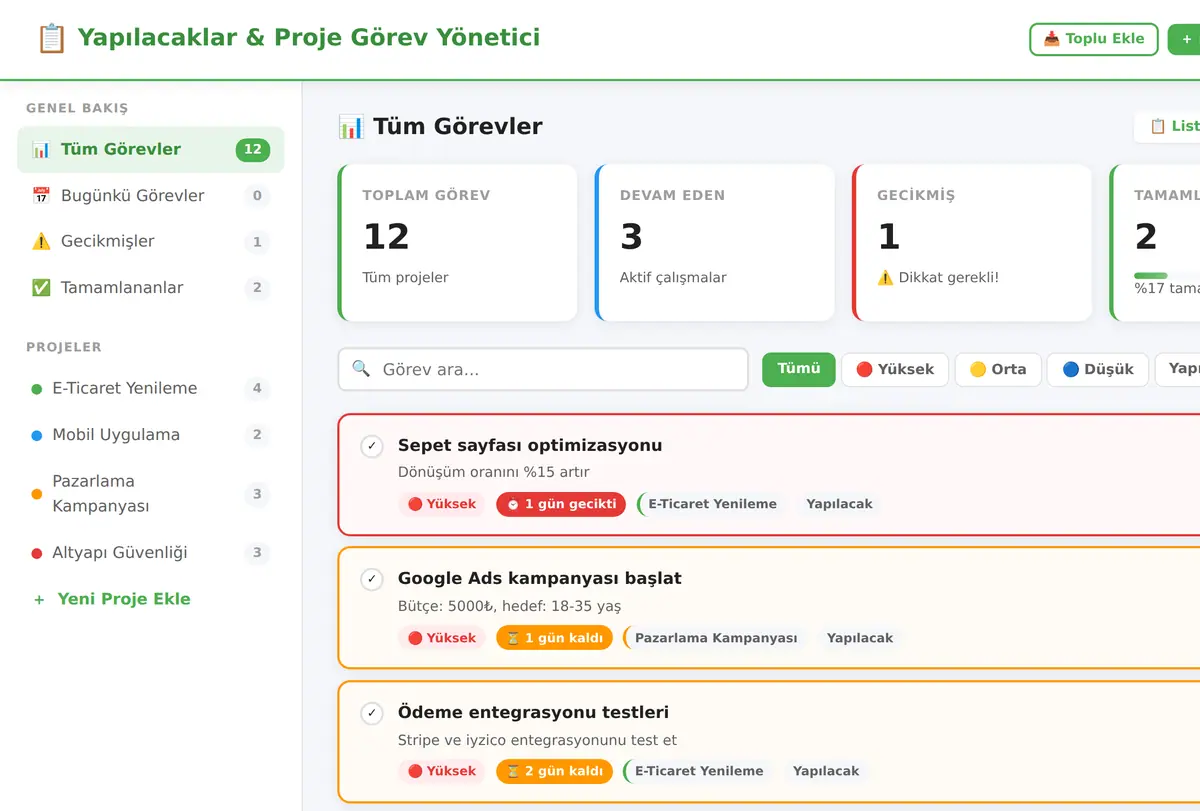The image size is (1200, 811).
Task: Select the E-Ticaret Yenileme project
Action: tap(151, 389)
